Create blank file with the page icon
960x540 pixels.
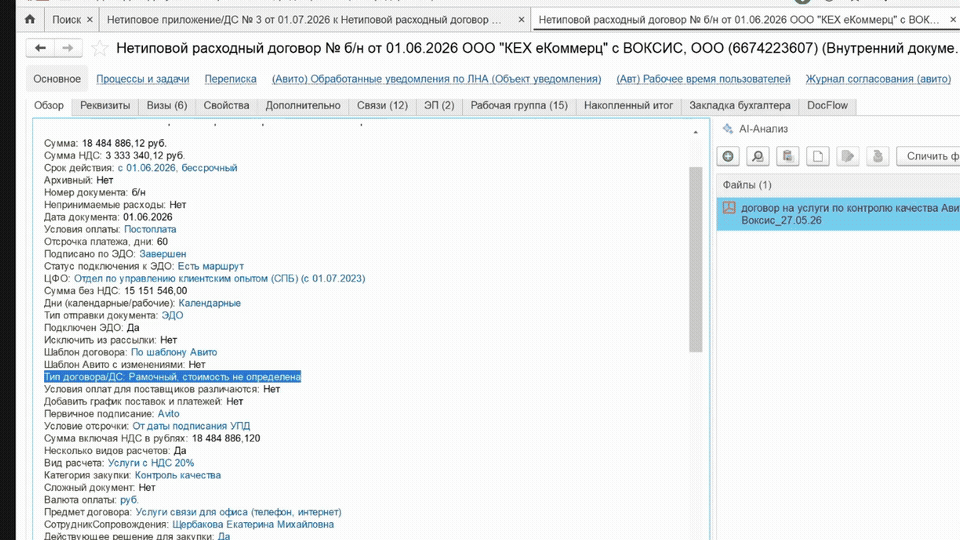click(817, 156)
